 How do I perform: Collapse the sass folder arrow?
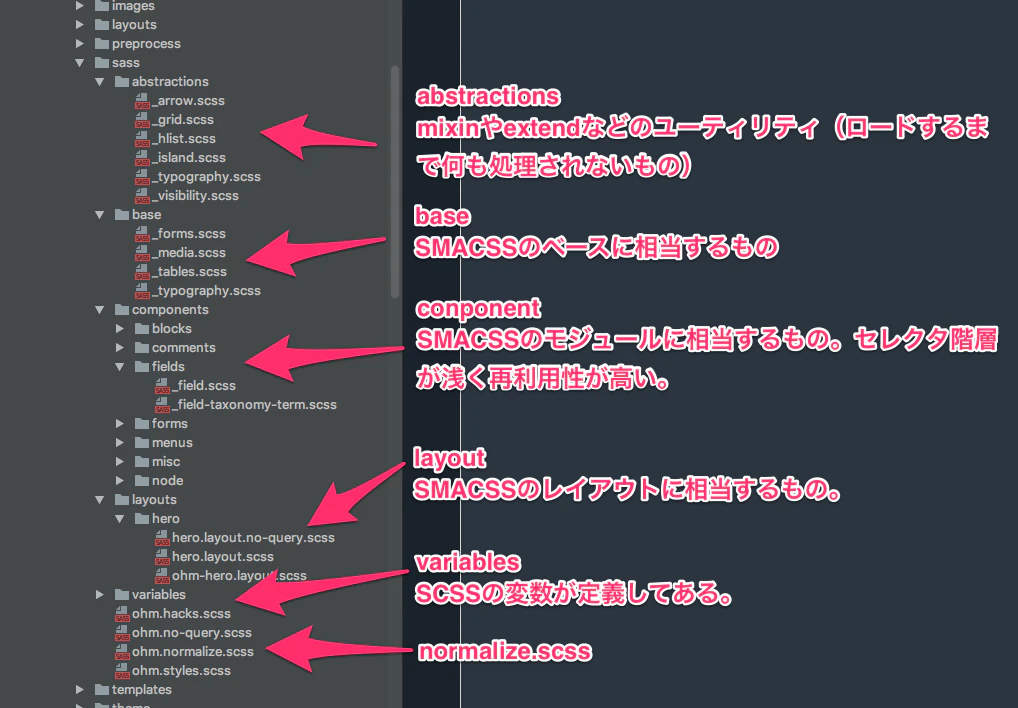coord(80,63)
